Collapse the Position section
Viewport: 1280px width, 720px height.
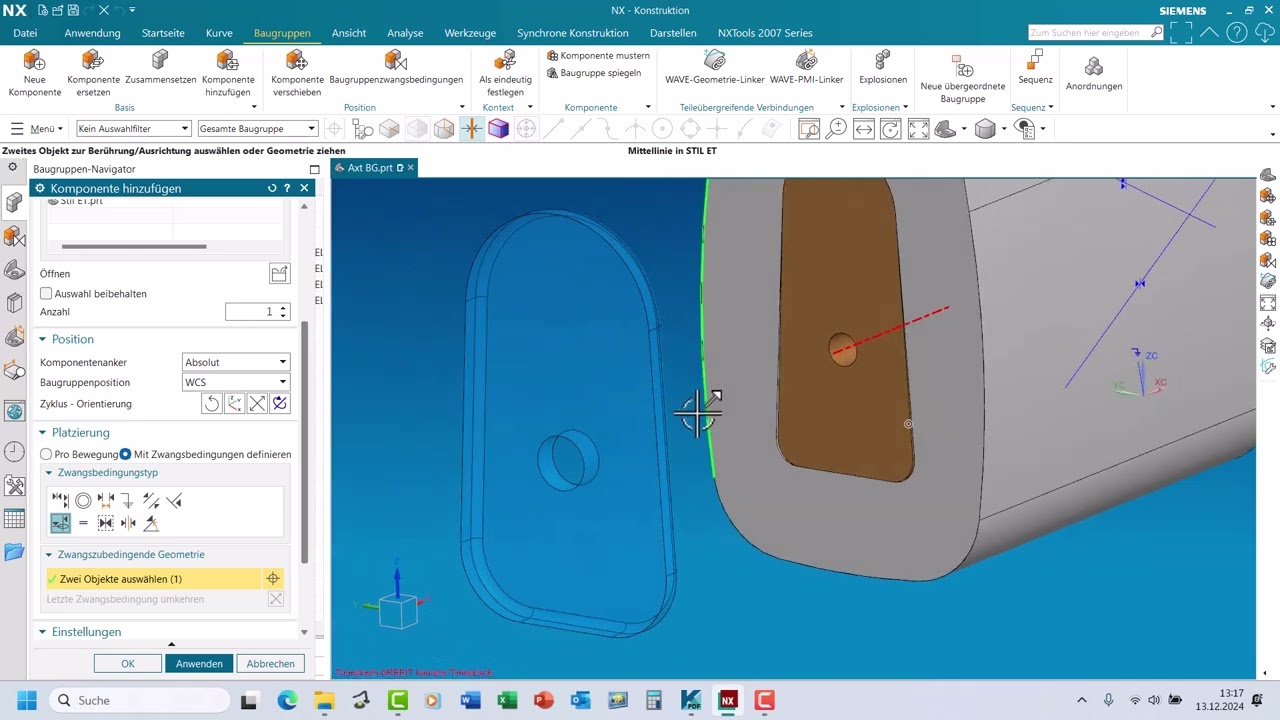42,340
